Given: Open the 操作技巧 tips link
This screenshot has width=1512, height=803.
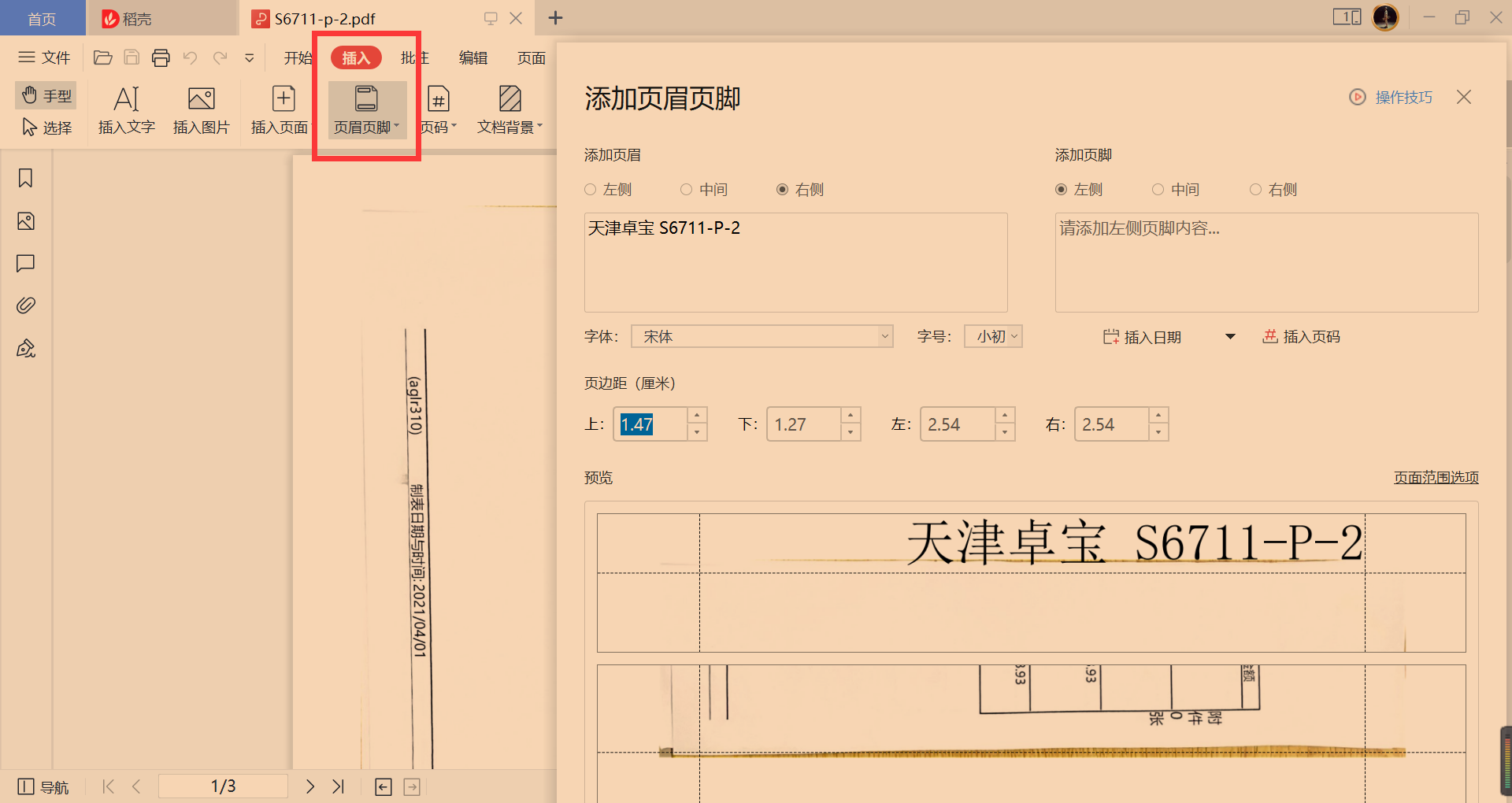Looking at the screenshot, I should point(1391,97).
